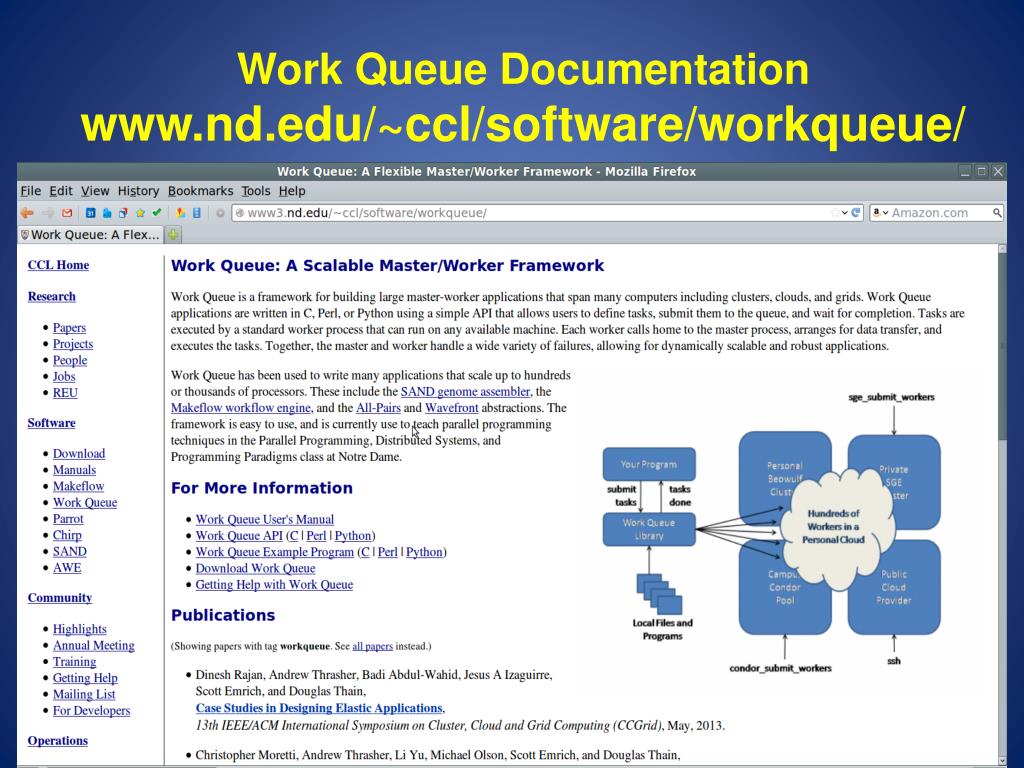Click the orange Back arrow in Firefox
Viewport: 1024px width, 768px height.
click(x=27, y=213)
